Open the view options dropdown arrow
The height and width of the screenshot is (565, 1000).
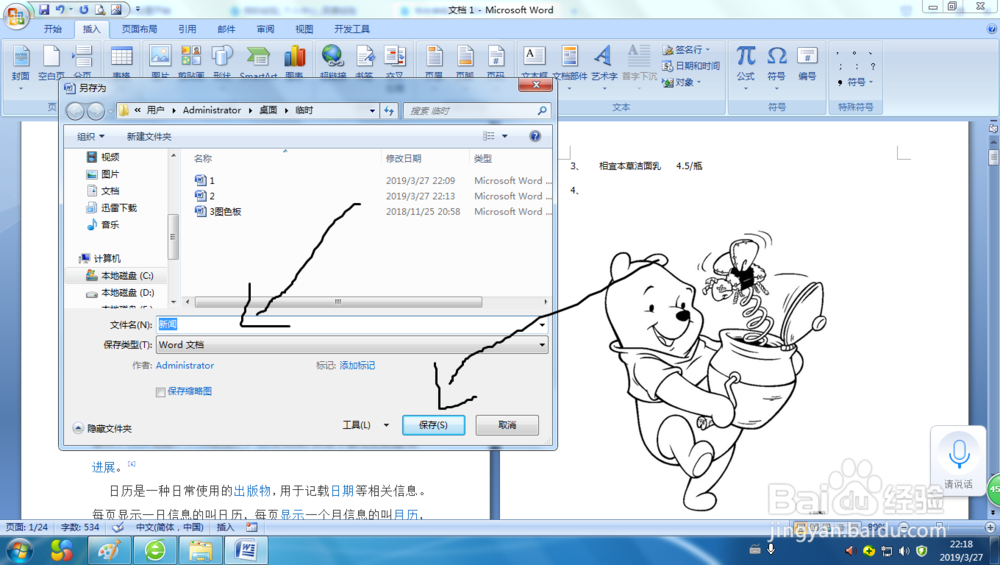pos(504,136)
